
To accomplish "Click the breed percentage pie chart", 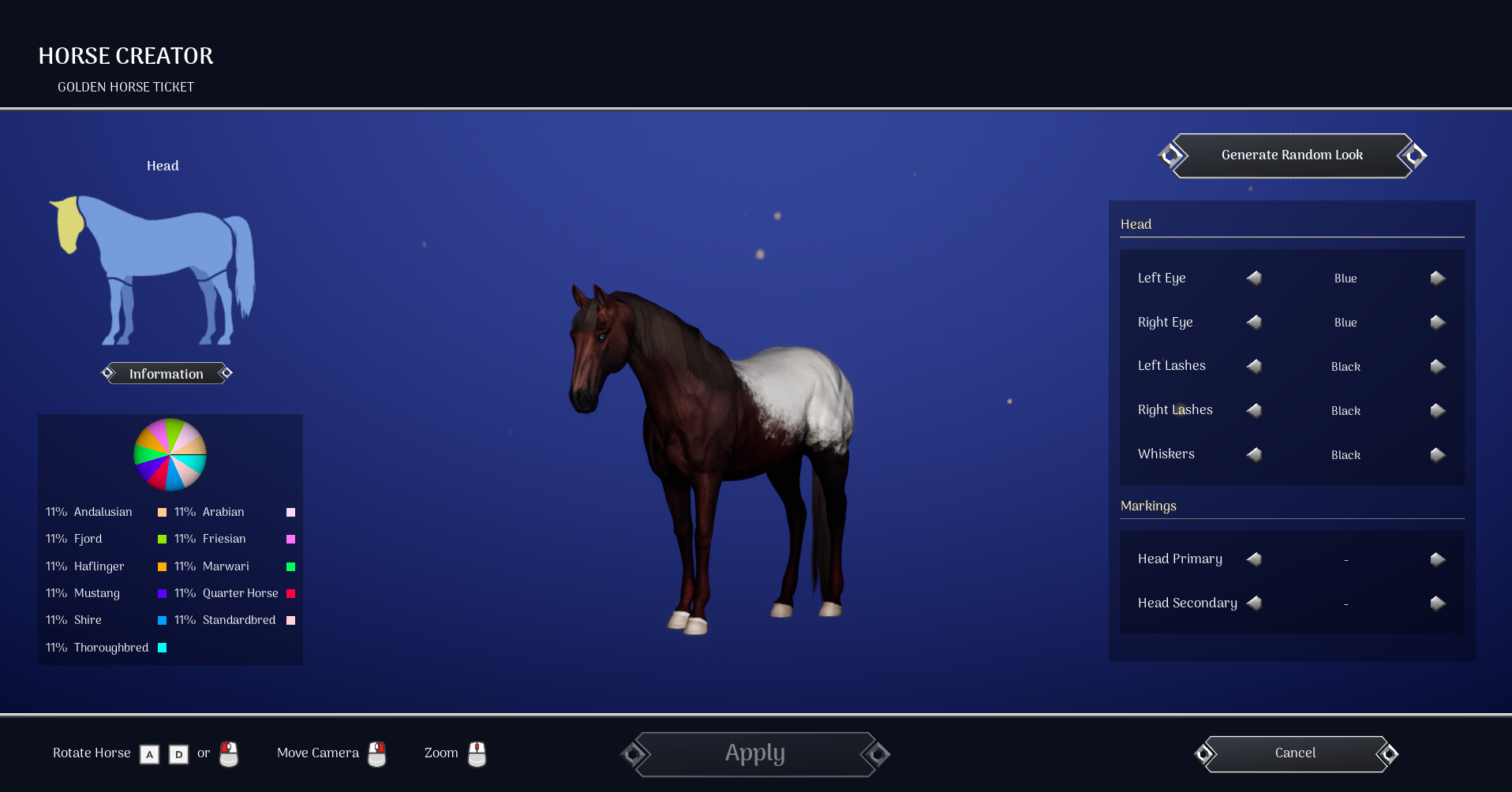I will point(170,455).
